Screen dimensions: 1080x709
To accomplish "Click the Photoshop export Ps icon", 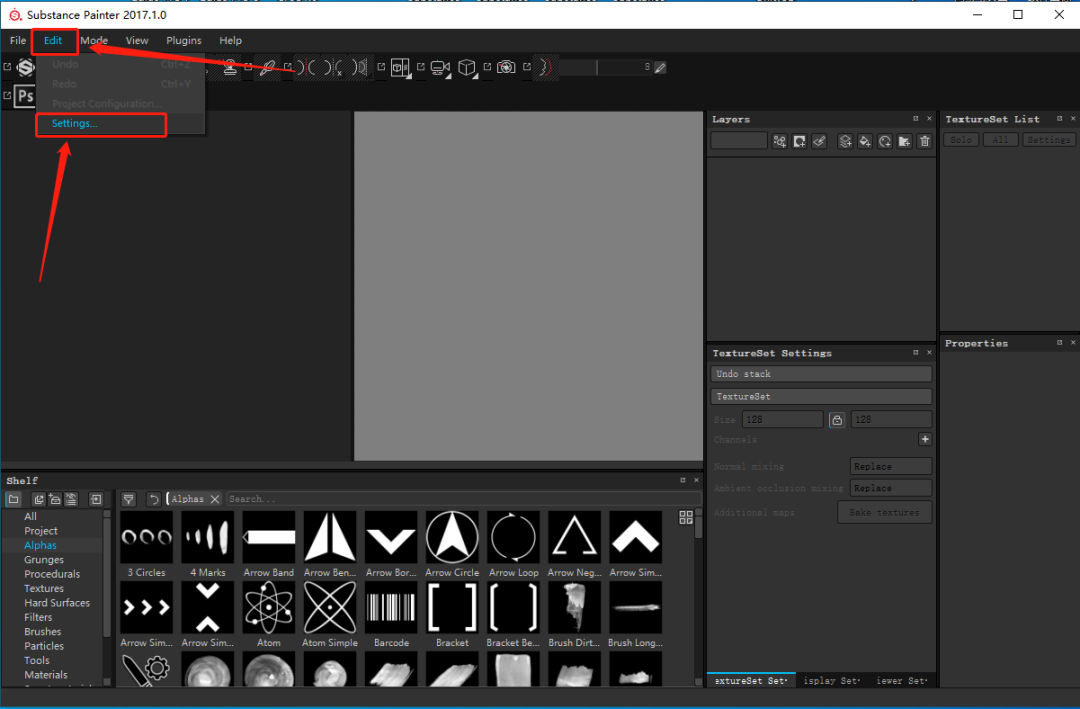I will [25, 96].
